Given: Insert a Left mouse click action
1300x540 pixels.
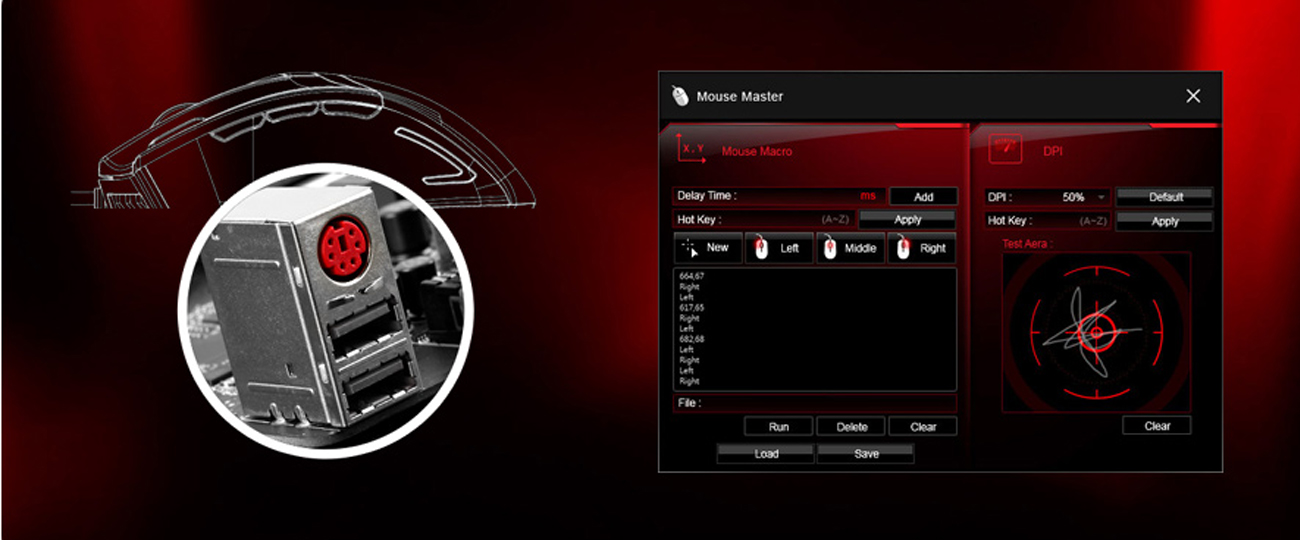Looking at the screenshot, I should (778, 248).
